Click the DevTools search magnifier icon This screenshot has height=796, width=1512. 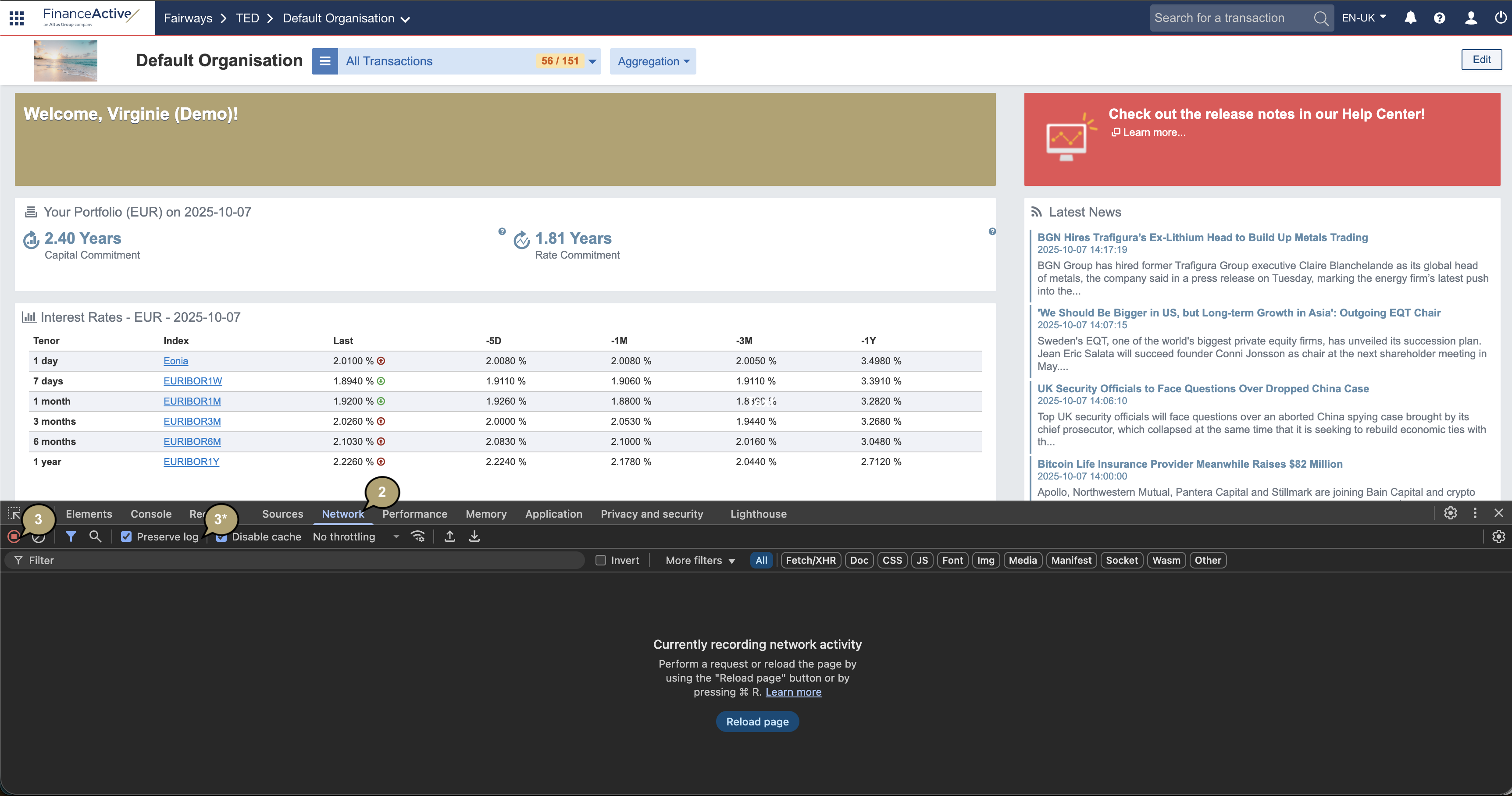(x=95, y=536)
